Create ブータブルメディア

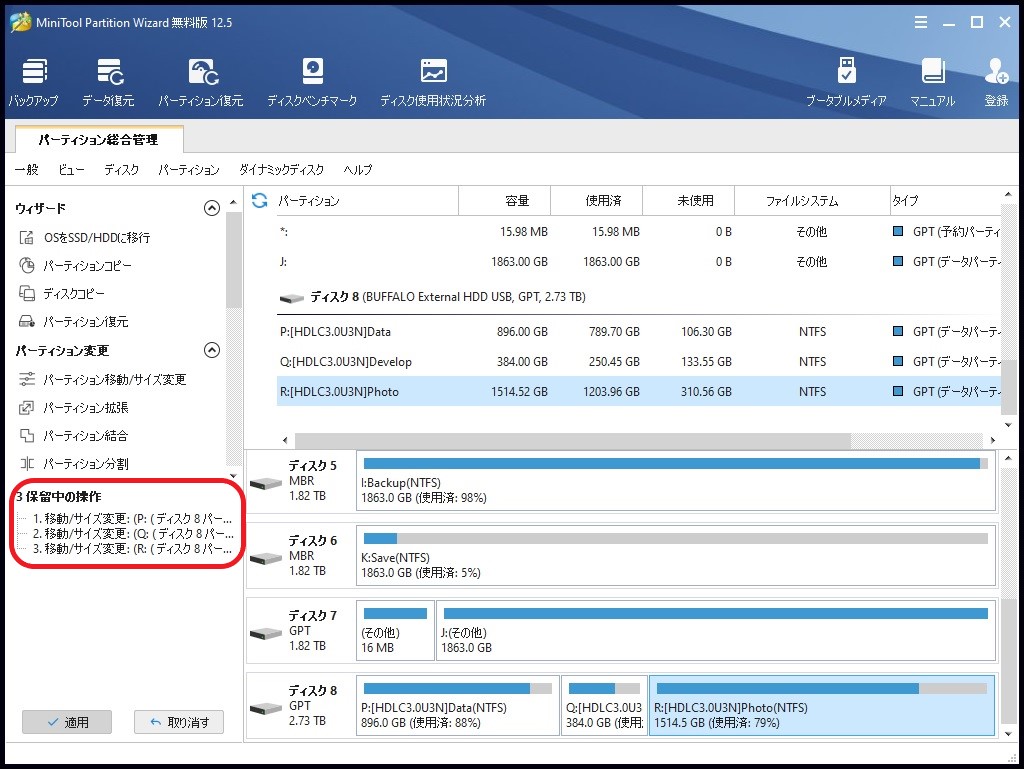[x=846, y=83]
